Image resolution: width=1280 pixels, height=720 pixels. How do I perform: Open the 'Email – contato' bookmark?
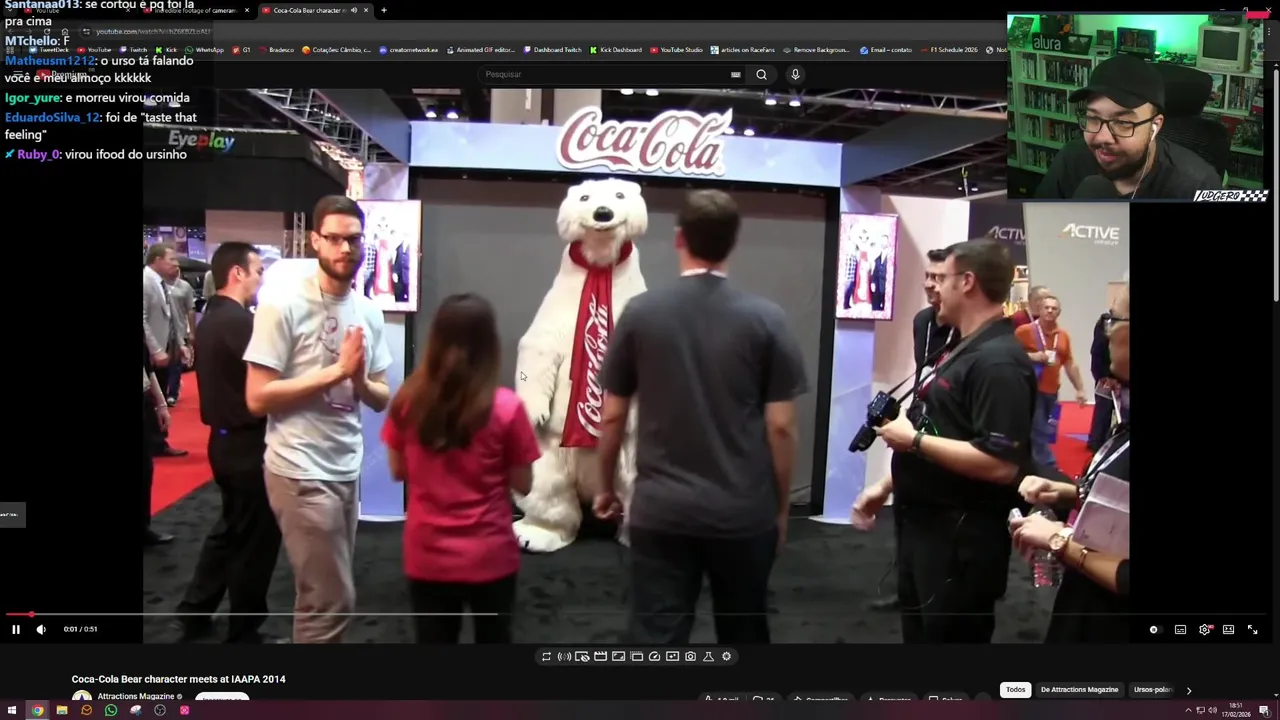click(887, 50)
